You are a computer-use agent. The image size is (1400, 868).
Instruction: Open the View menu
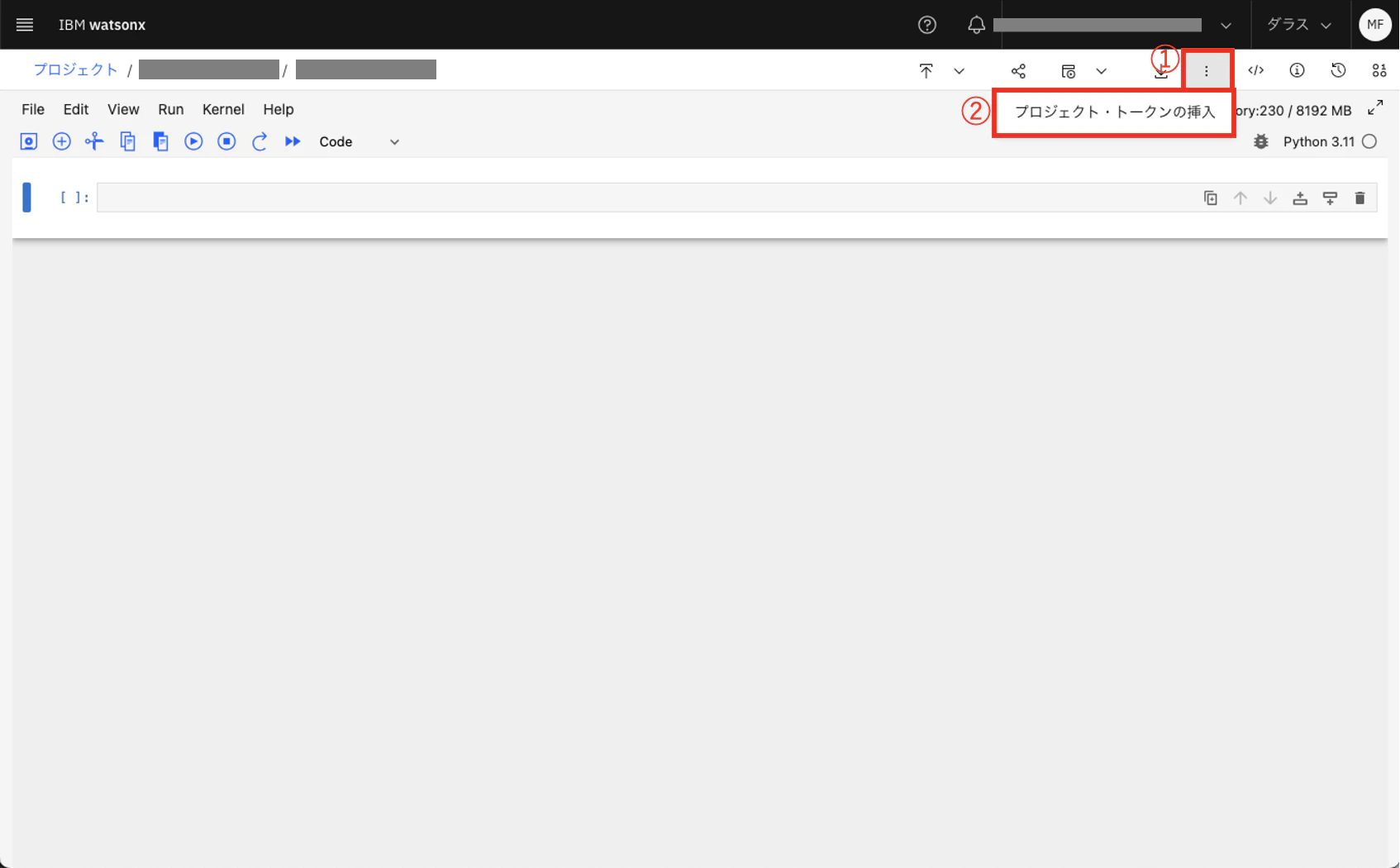click(123, 109)
